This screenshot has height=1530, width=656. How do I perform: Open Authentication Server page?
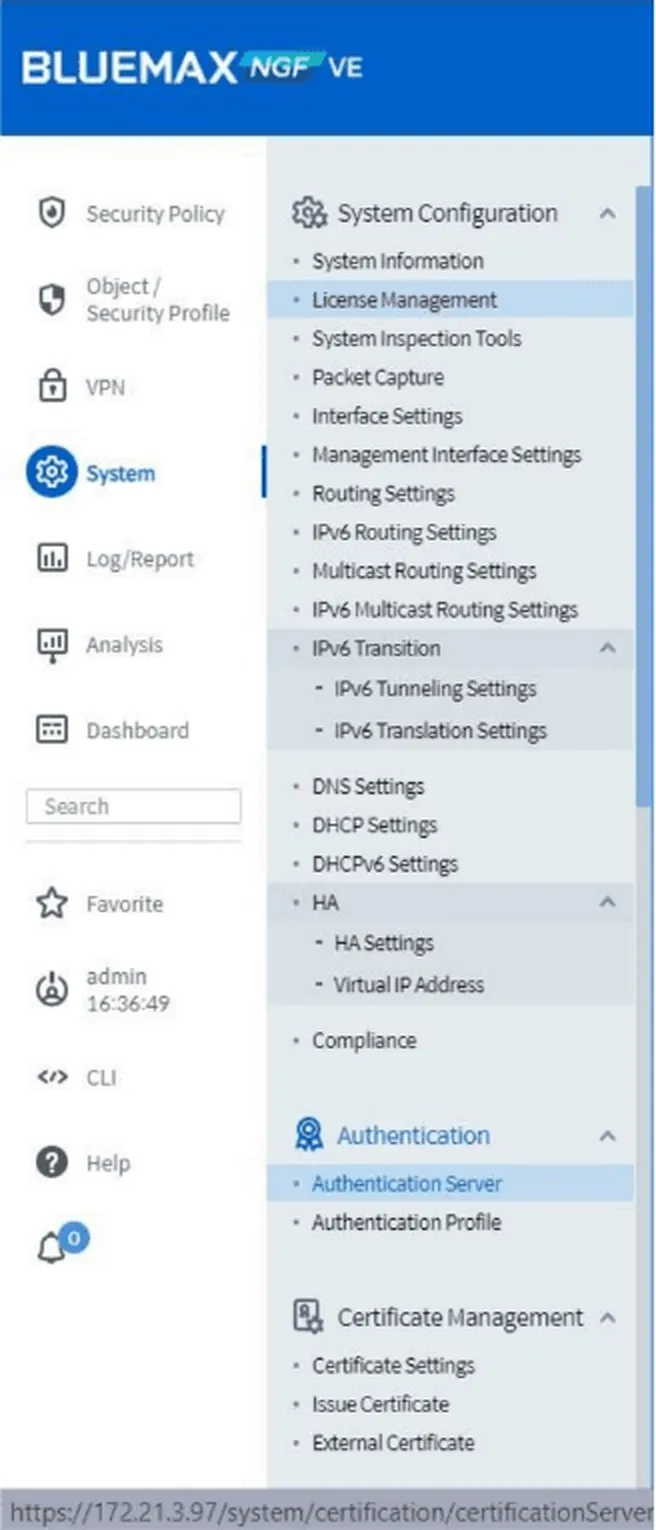click(407, 1184)
